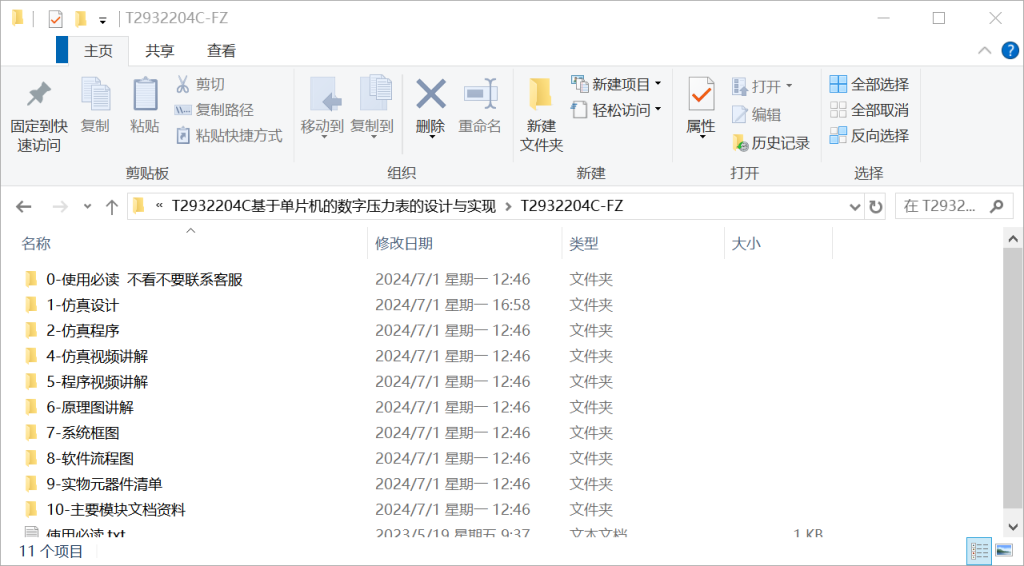Select folder 0-使用必读 不看不要联系客服

click(x=144, y=279)
